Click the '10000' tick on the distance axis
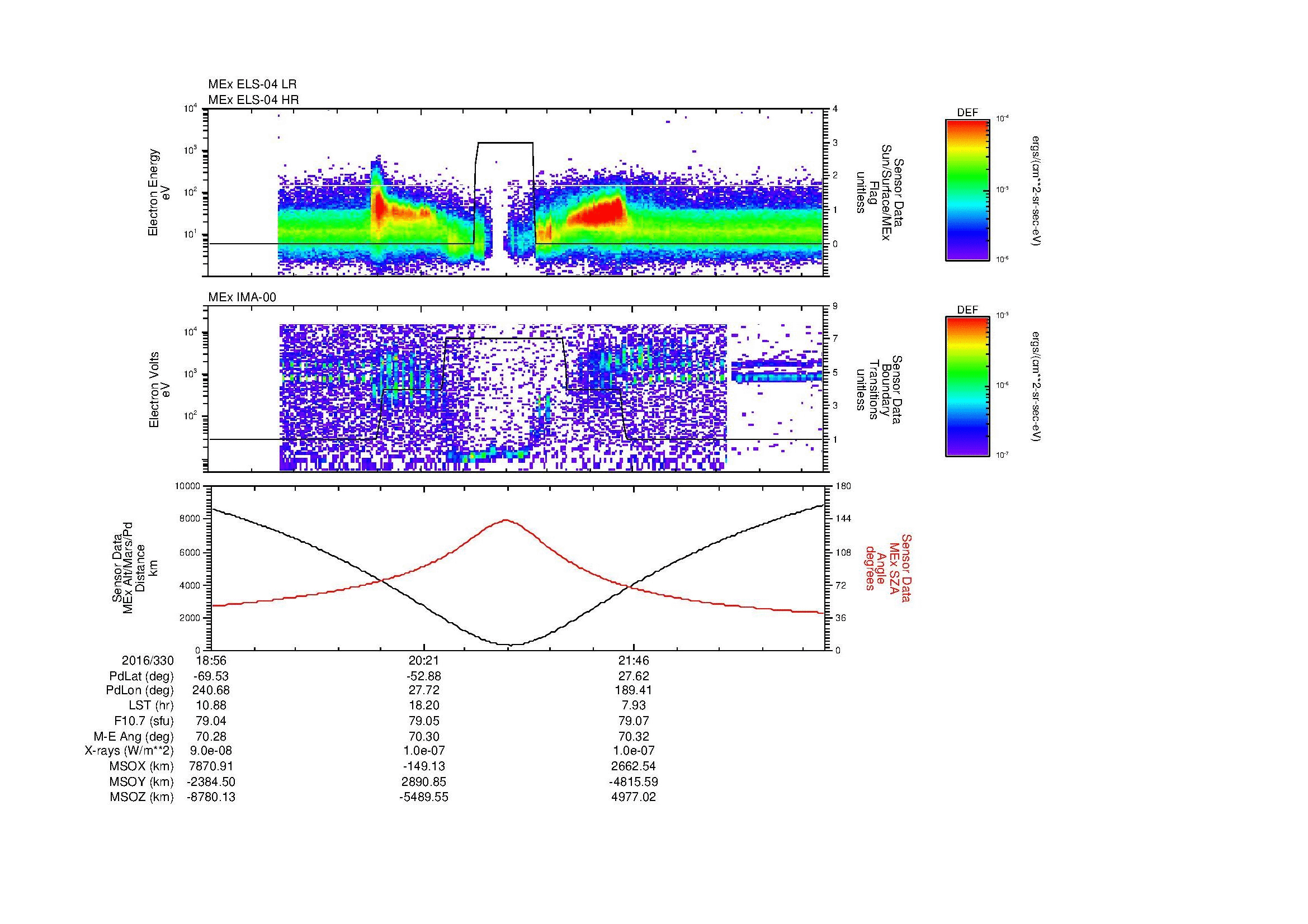The width and height of the screenshot is (1308, 924). tap(188, 486)
